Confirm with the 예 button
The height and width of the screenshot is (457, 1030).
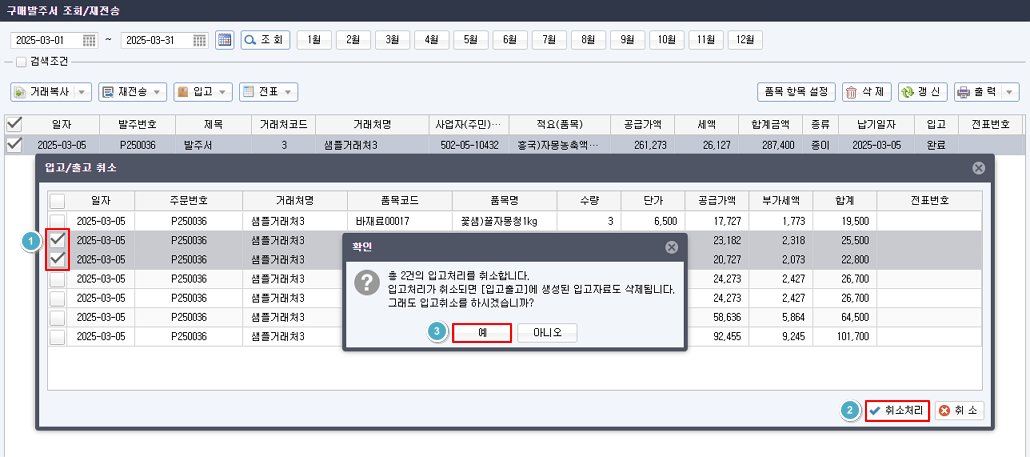pyautogui.click(x=482, y=333)
